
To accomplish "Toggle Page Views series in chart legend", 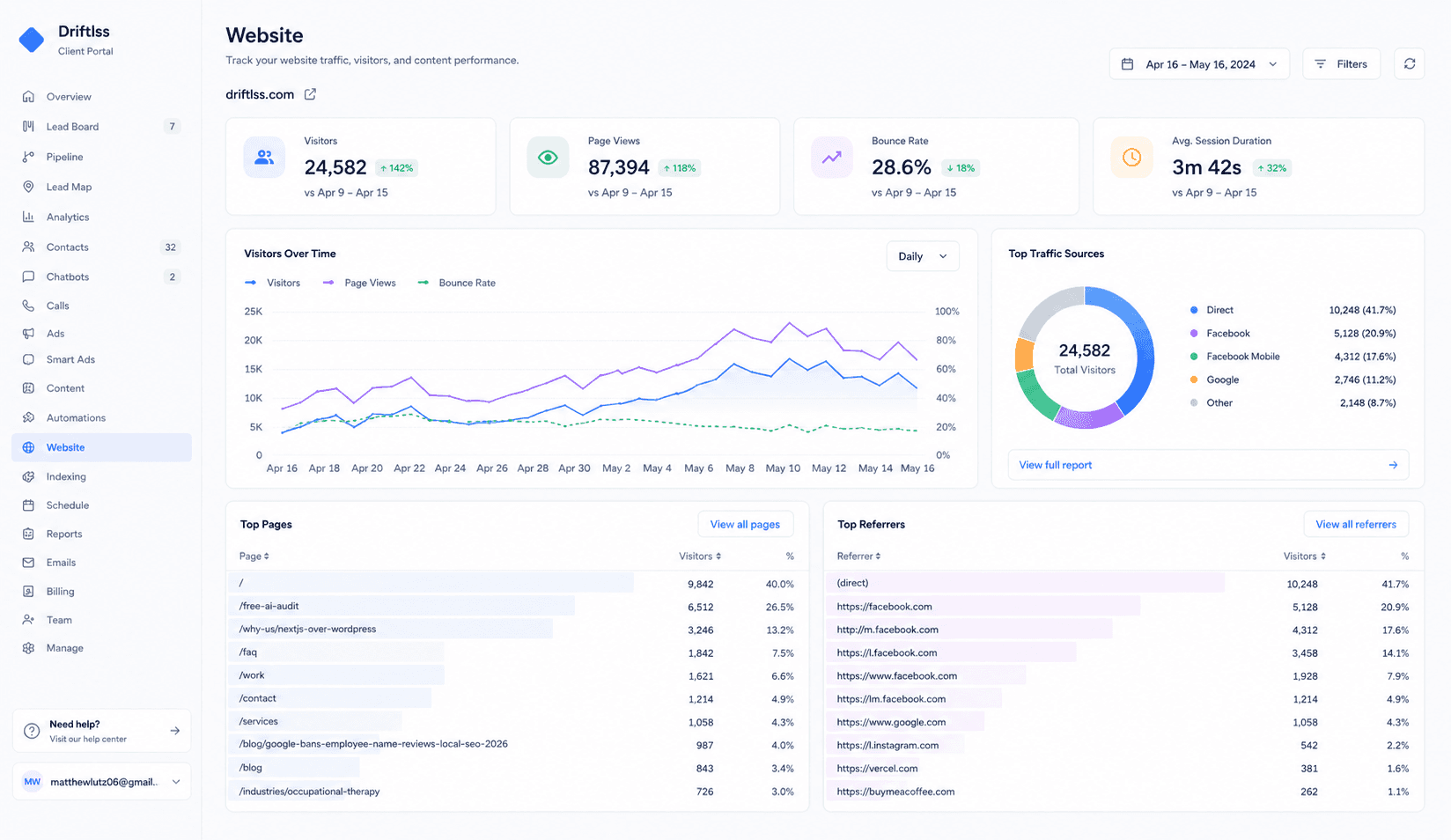I will click(359, 283).
